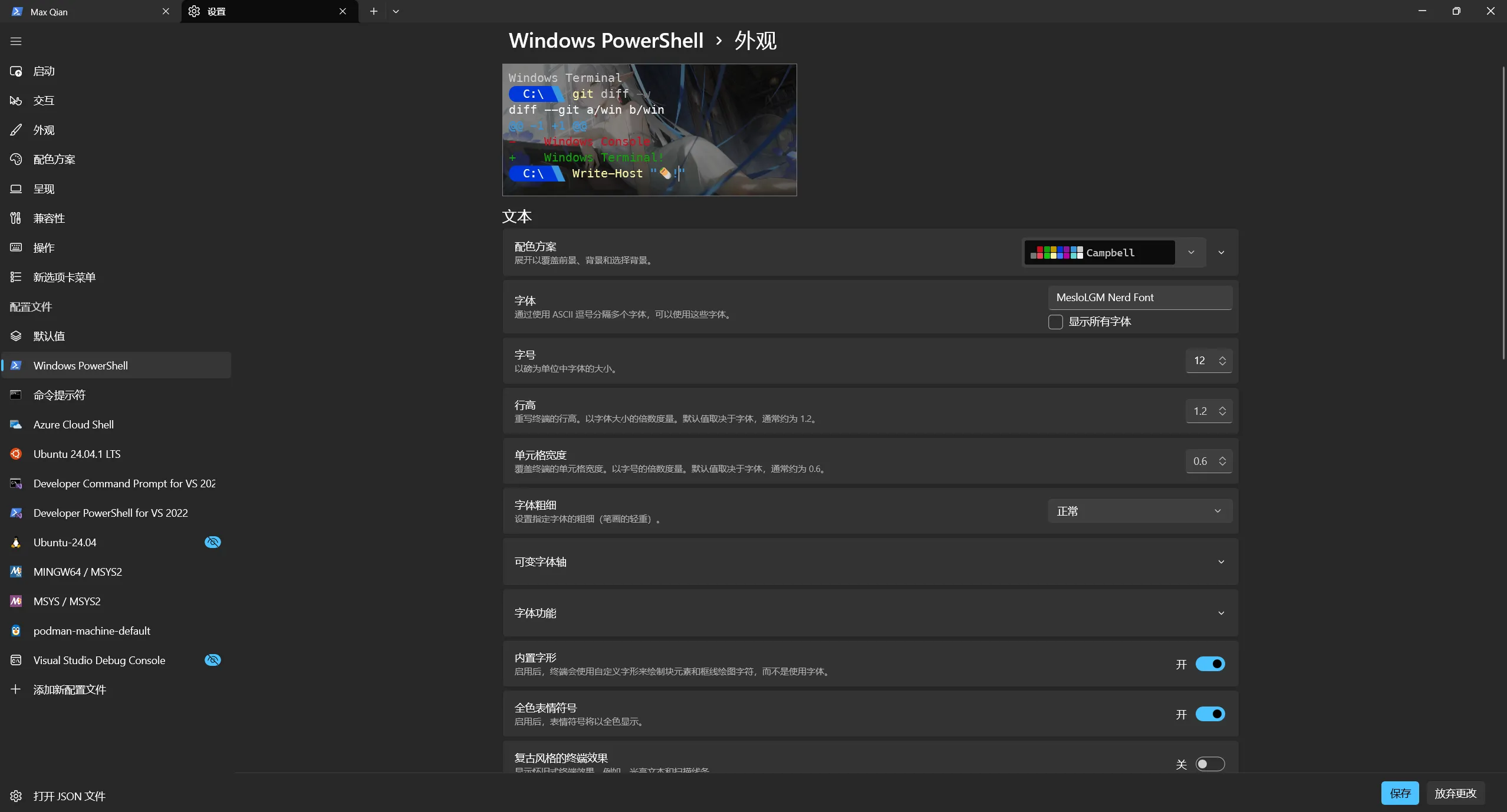This screenshot has width=1507, height=812.
Task: Open the 字体粗细 正常 dropdown
Action: coord(1139,511)
